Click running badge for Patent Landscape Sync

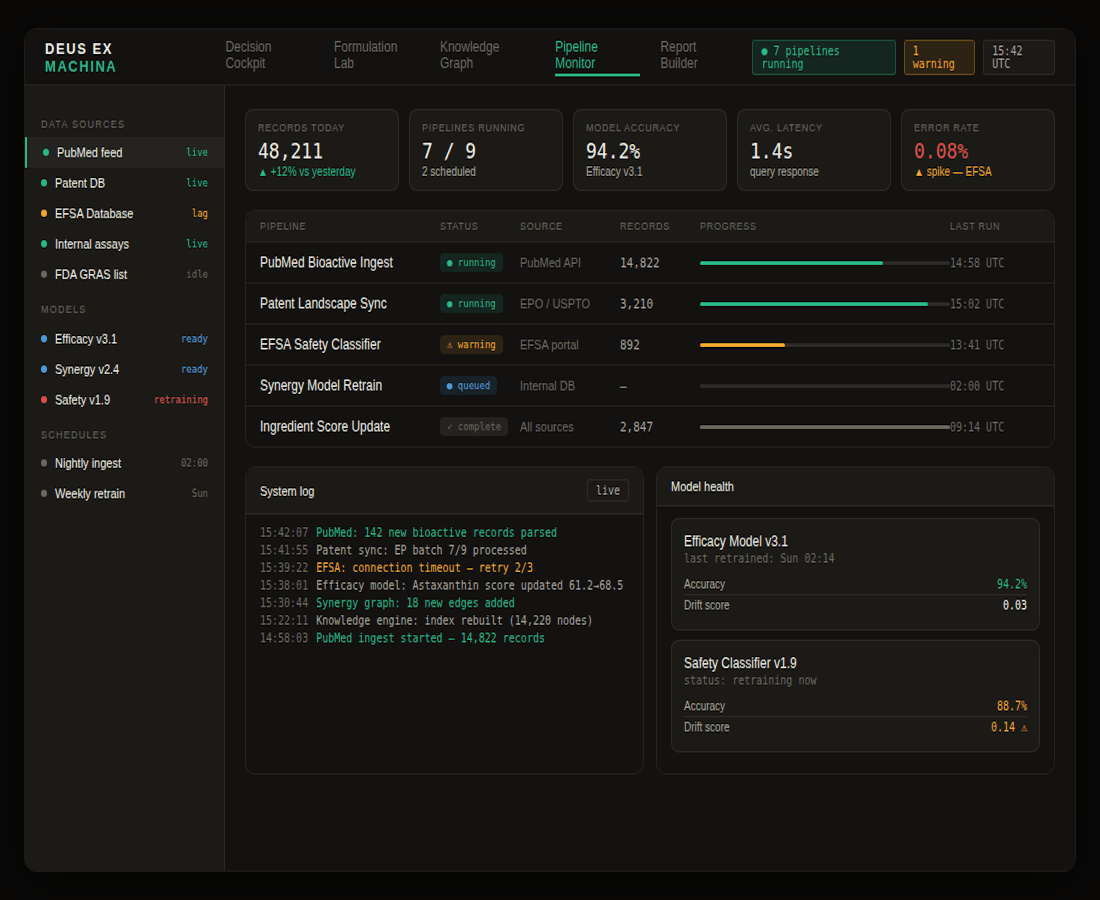(x=471, y=304)
